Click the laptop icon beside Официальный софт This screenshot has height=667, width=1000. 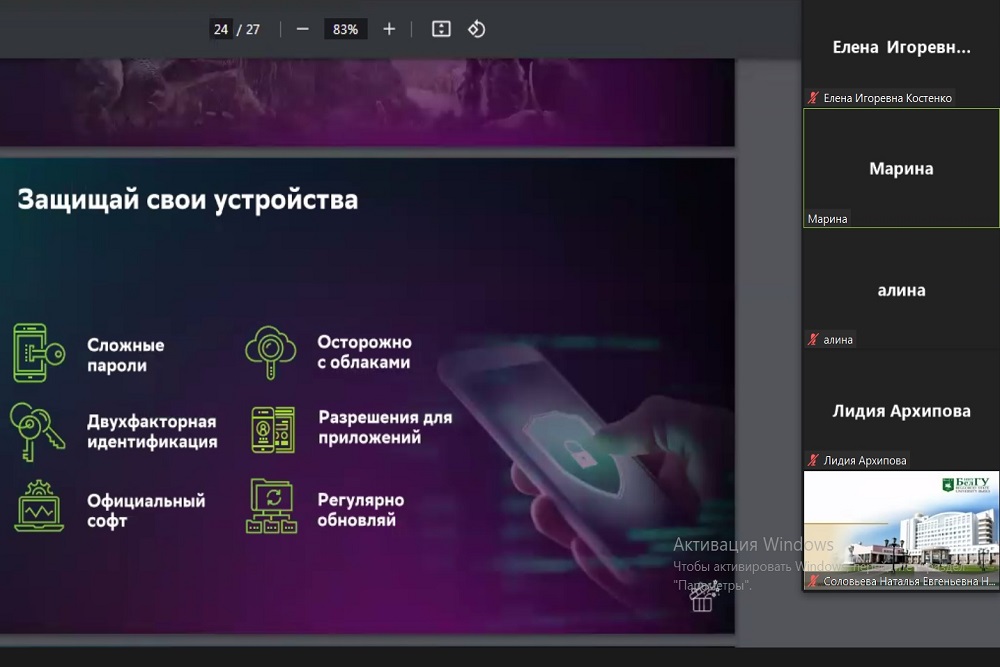[x=38, y=507]
